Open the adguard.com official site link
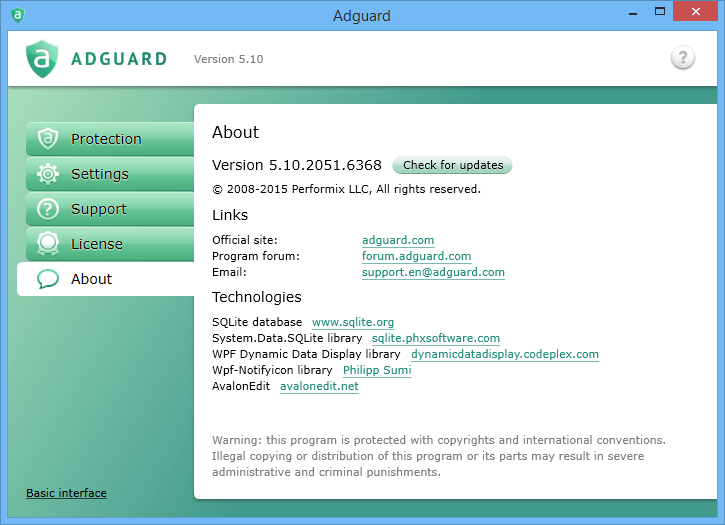 (397, 240)
